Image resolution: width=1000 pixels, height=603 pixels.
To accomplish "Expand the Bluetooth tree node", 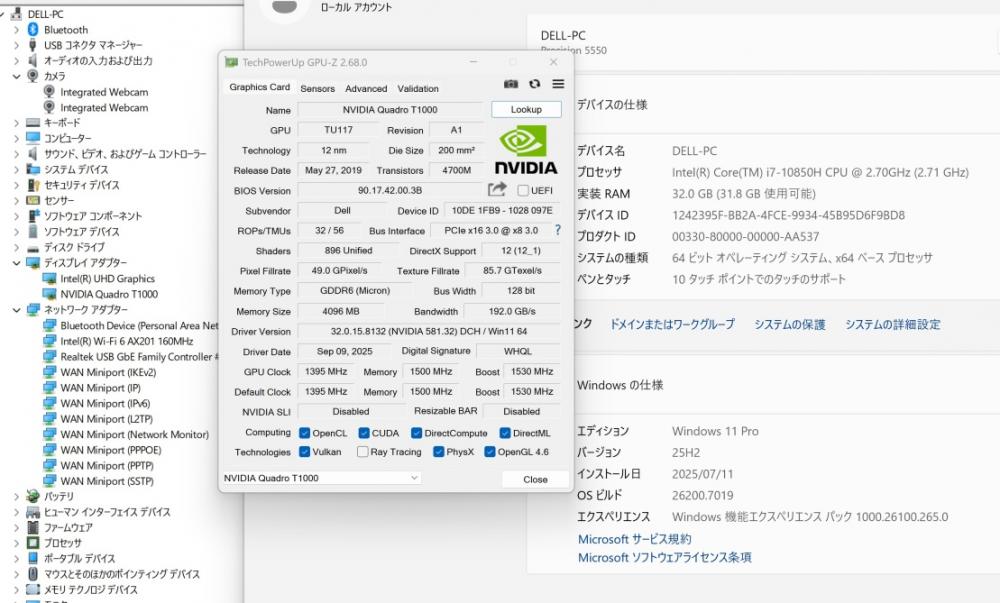I will pyautogui.click(x=17, y=29).
